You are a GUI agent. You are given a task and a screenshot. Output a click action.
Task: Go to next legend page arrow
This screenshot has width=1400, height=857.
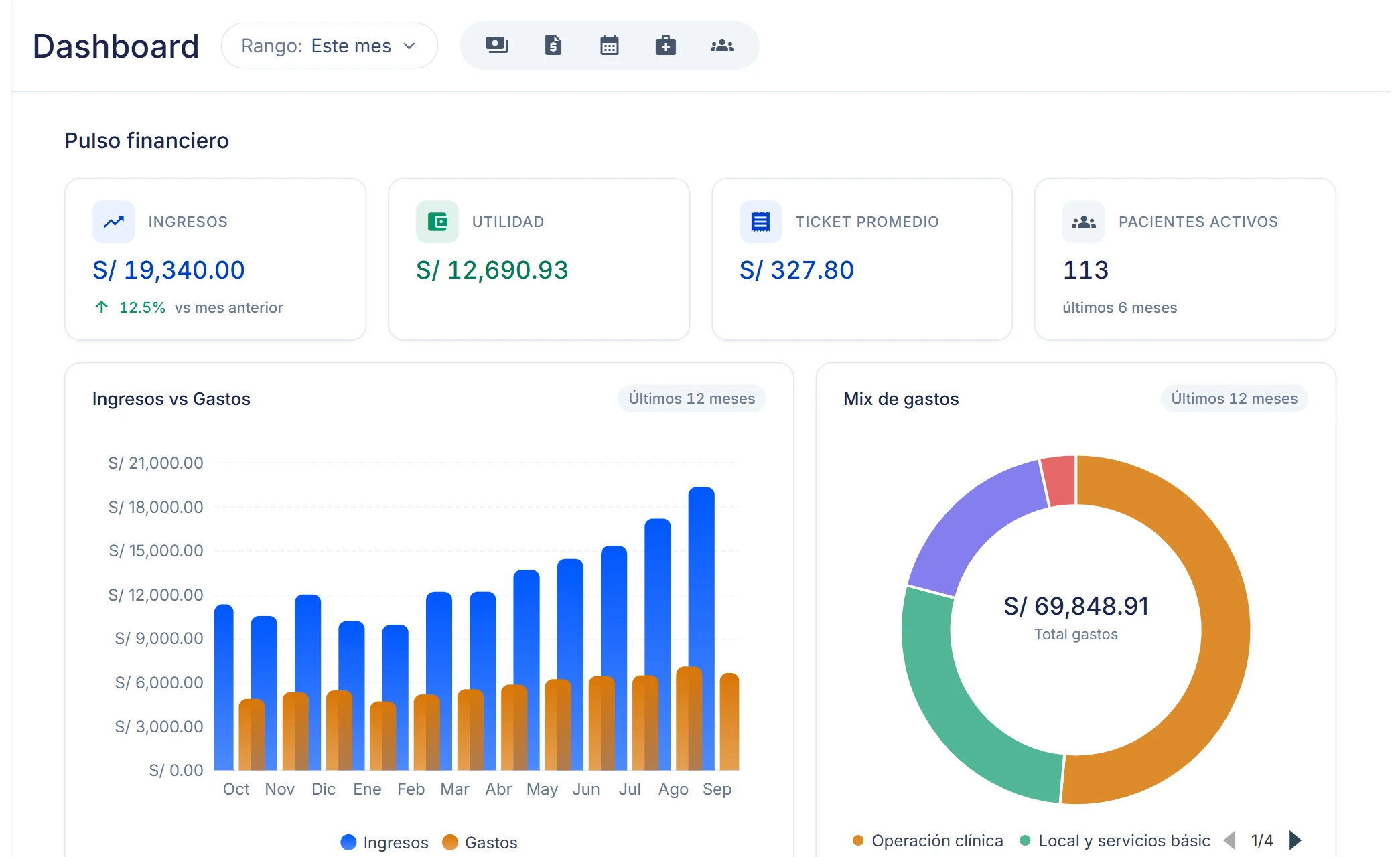pyautogui.click(x=1295, y=840)
